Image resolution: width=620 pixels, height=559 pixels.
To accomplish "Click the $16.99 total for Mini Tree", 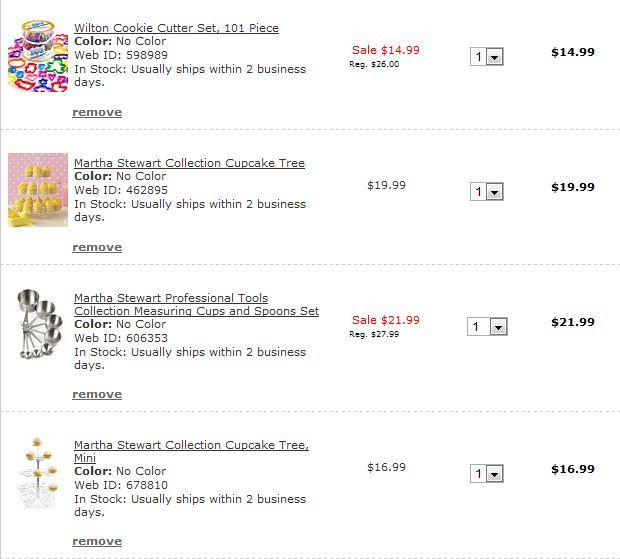I will click(x=572, y=468).
